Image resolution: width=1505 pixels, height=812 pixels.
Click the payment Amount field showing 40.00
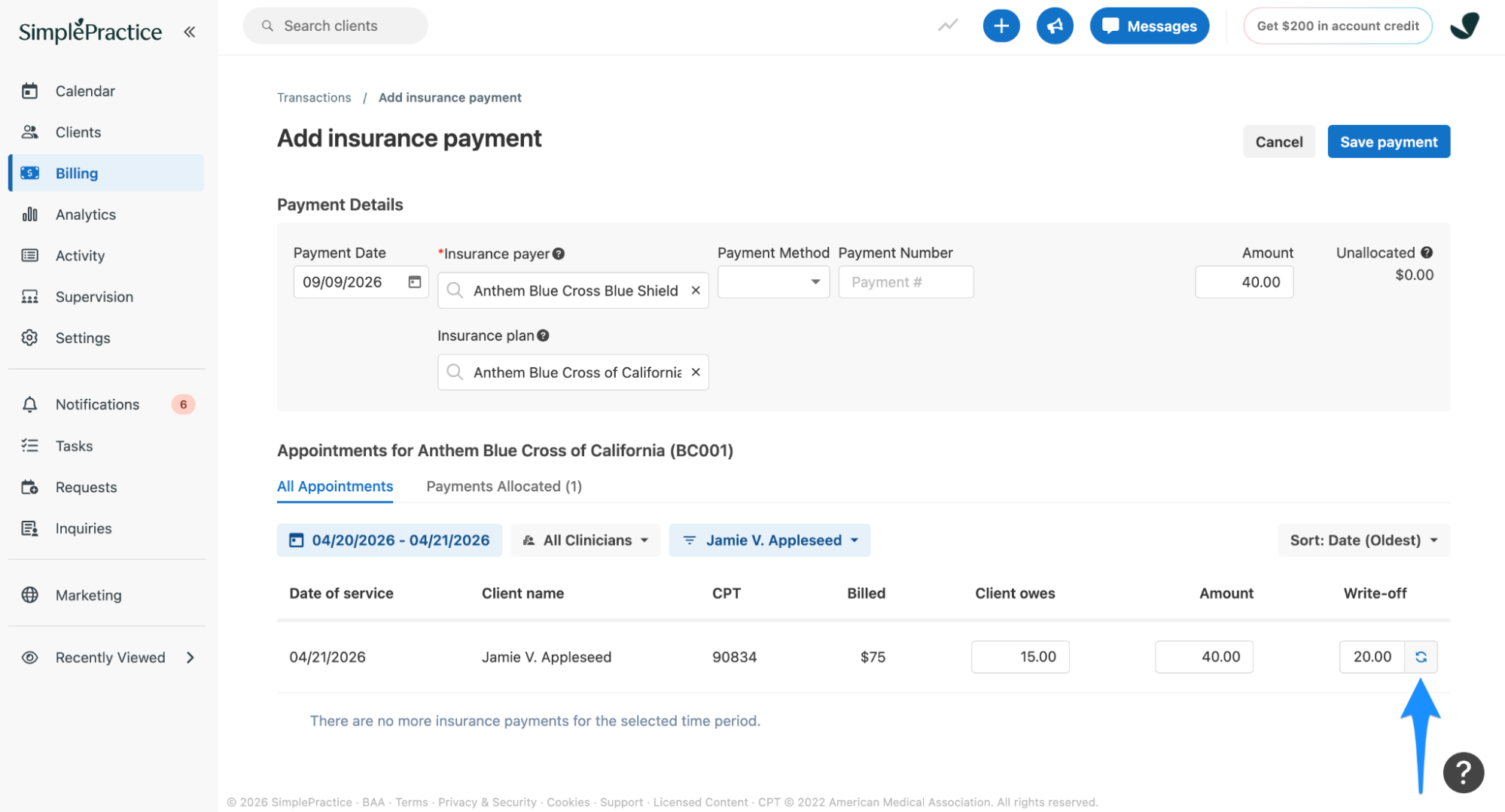click(x=1244, y=281)
